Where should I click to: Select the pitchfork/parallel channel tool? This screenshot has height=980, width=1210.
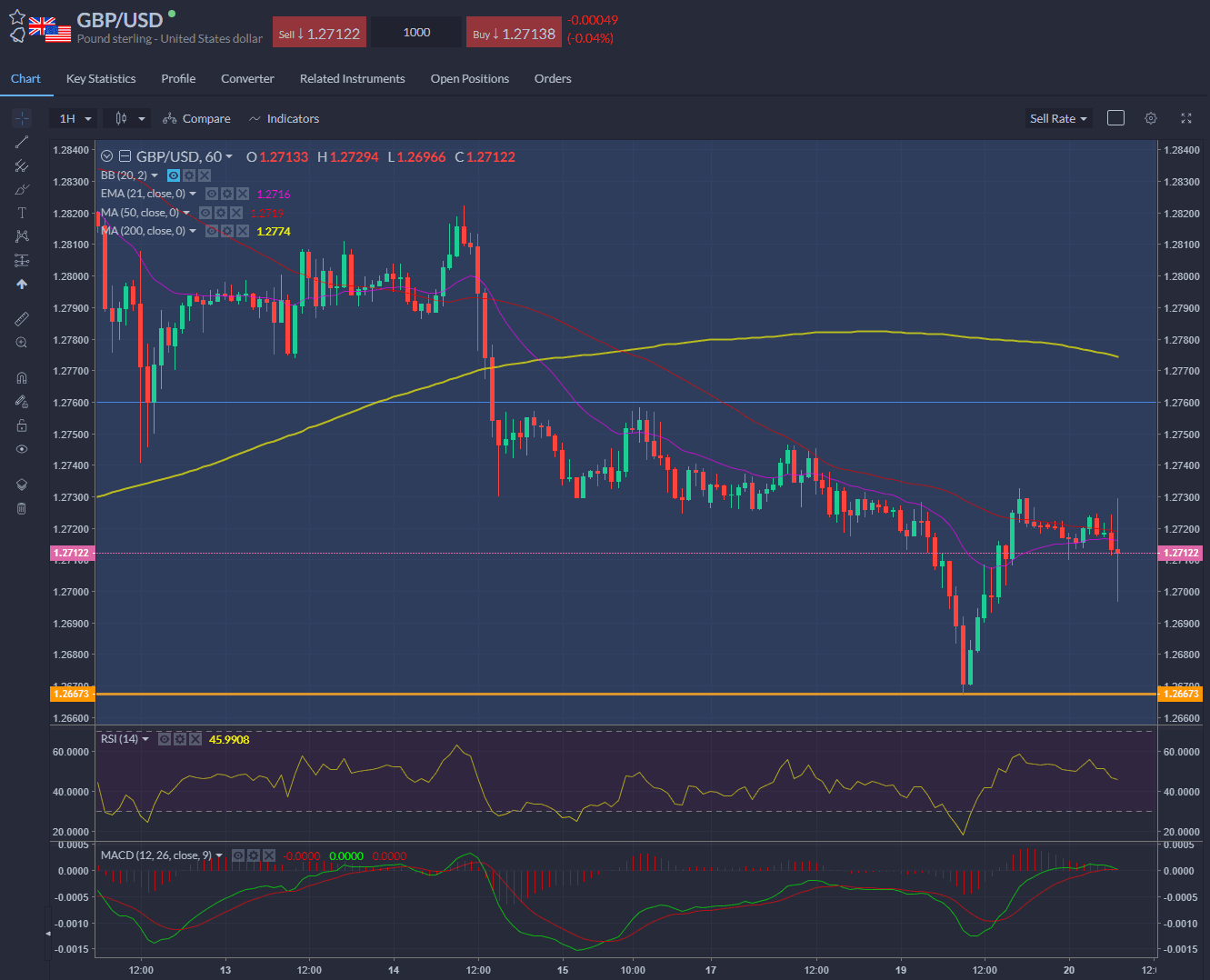point(22,165)
